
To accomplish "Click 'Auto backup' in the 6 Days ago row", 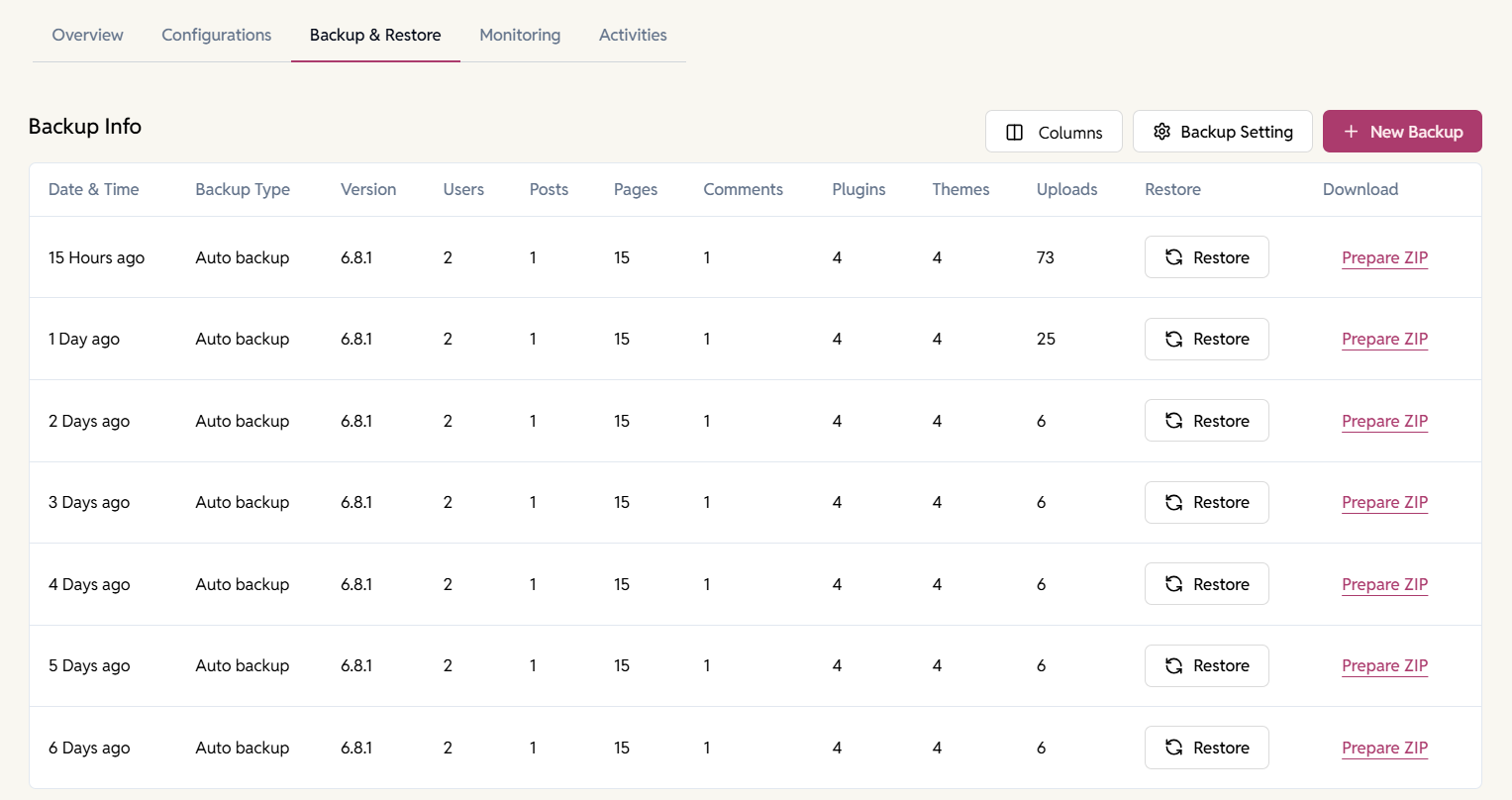I will pos(243,748).
